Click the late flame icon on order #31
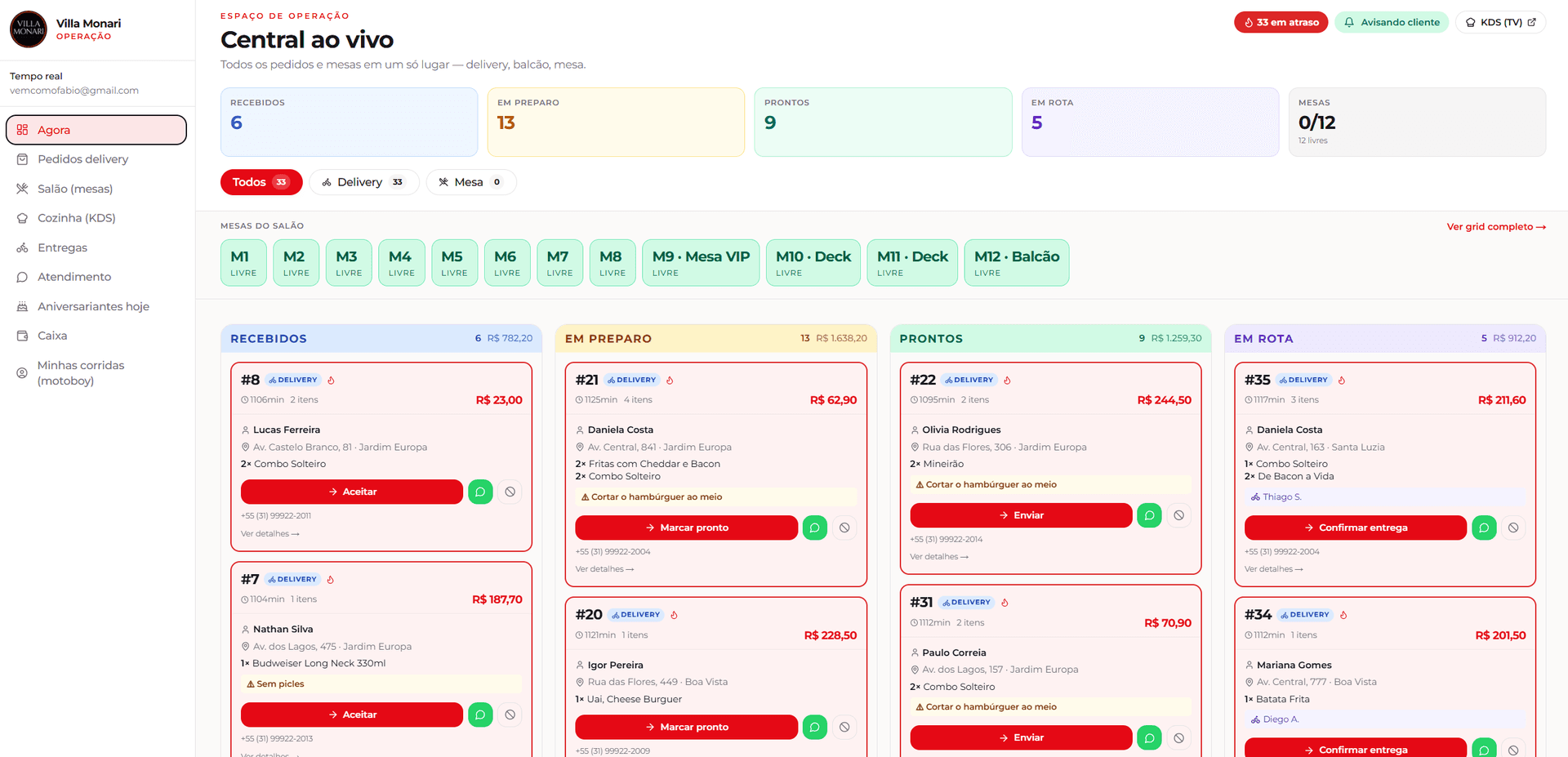The height and width of the screenshot is (757, 1568). pos(1004,603)
